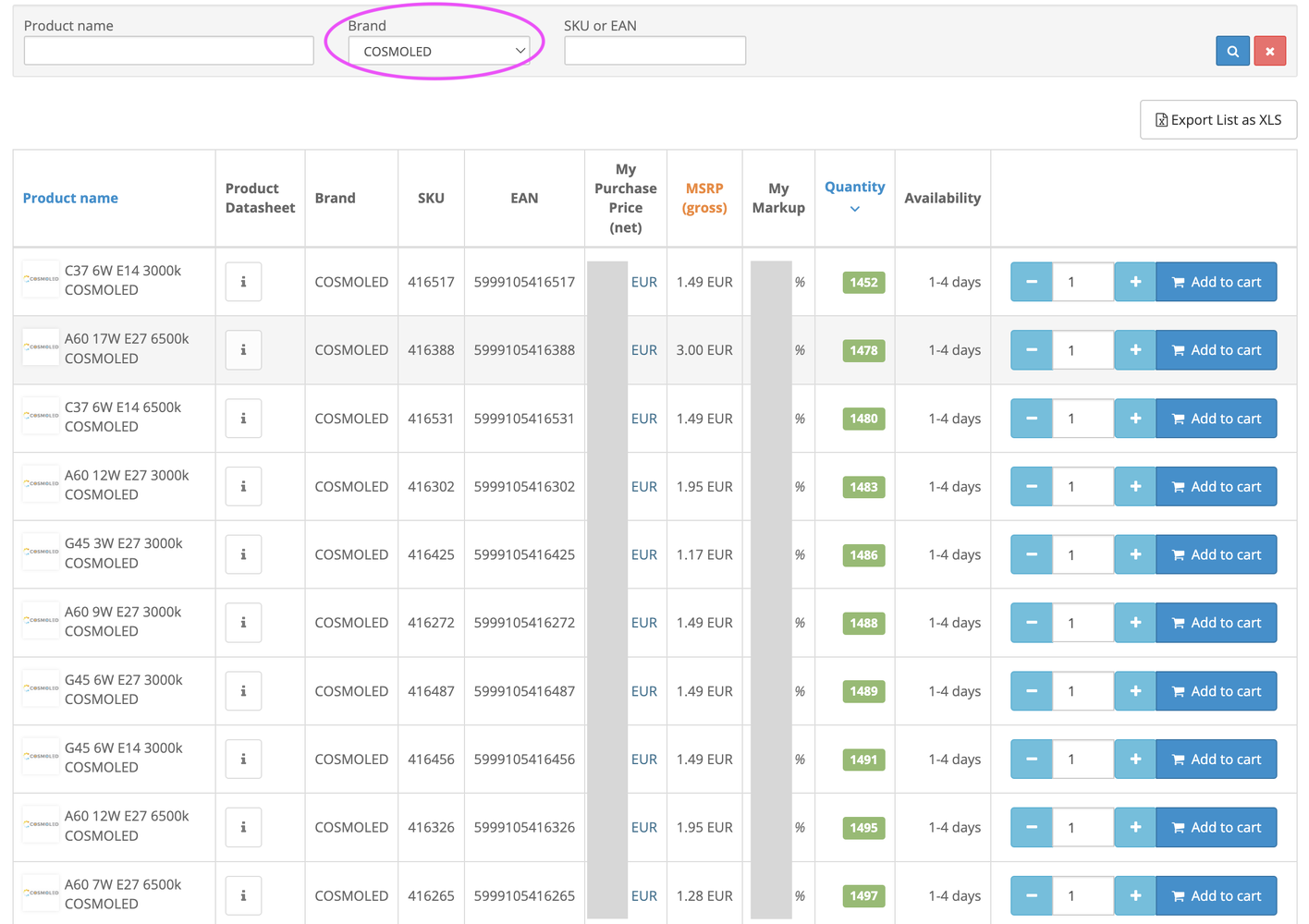Image resolution: width=1309 pixels, height=924 pixels.
Task: Add G45 6W E27 3000k to cart
Action: 1216,691
